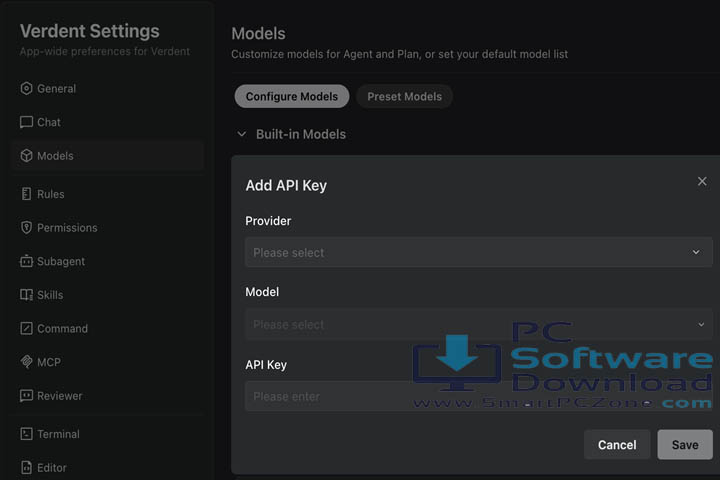Image resolution: width=720 pixels, height=480 pixels.
Task: Open Command settings
Action: [x=107, y=328]
